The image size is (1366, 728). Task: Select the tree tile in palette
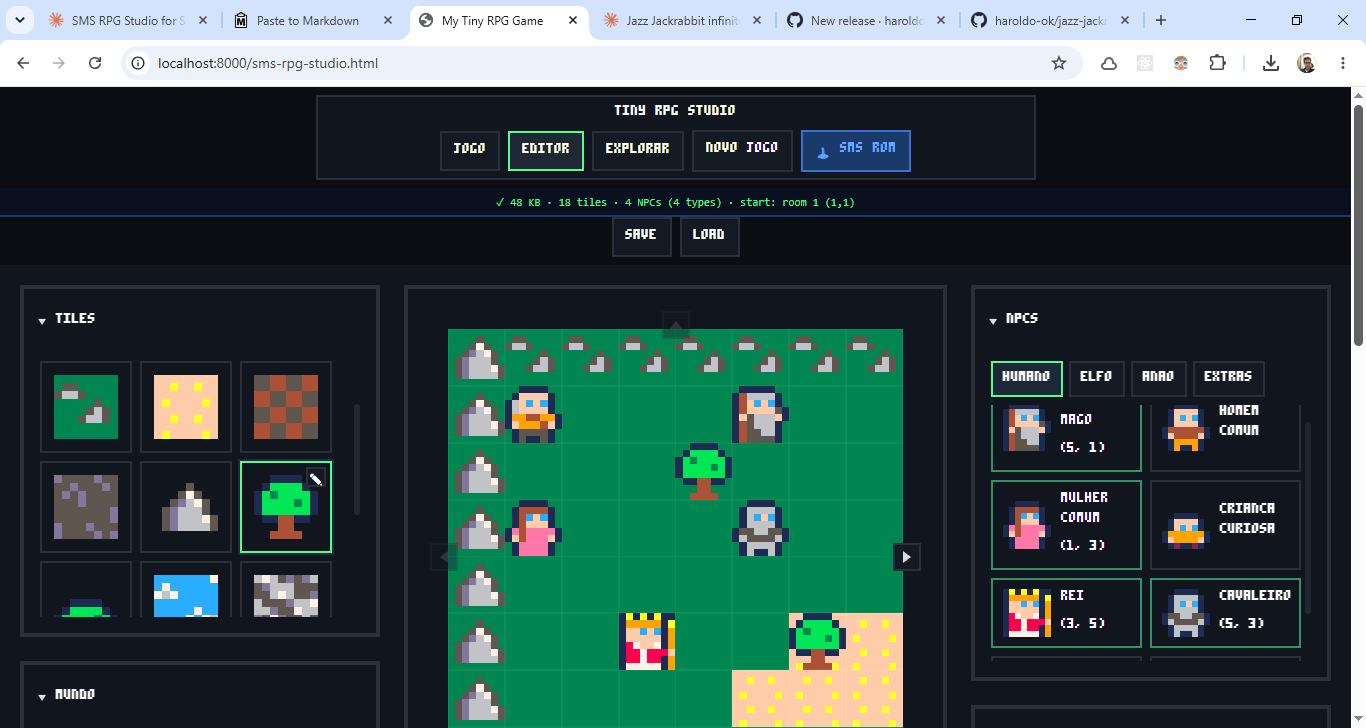pos(286,507)
